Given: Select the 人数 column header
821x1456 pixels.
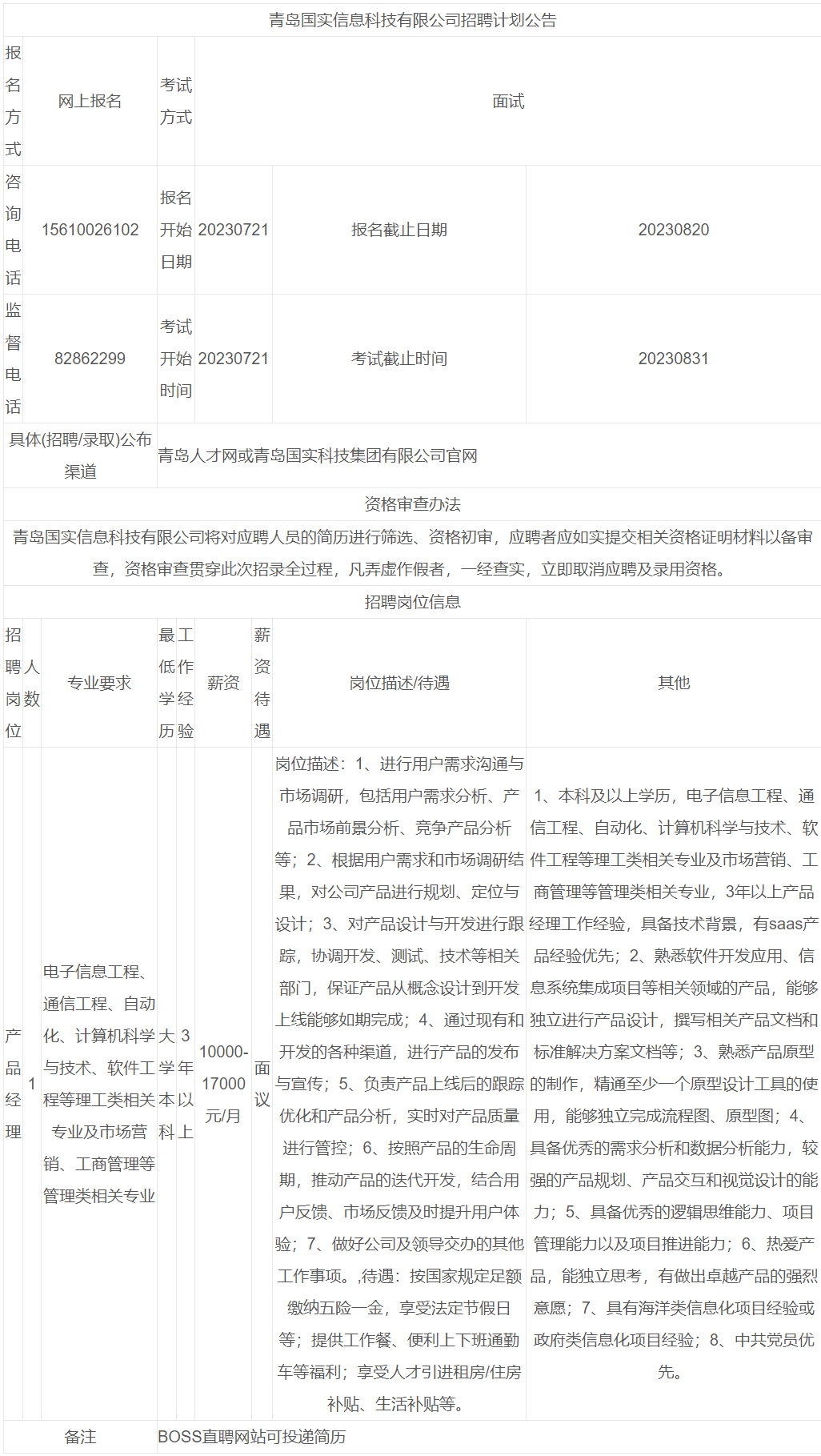Looking at the screenshot, I should (x=32, y=683).
